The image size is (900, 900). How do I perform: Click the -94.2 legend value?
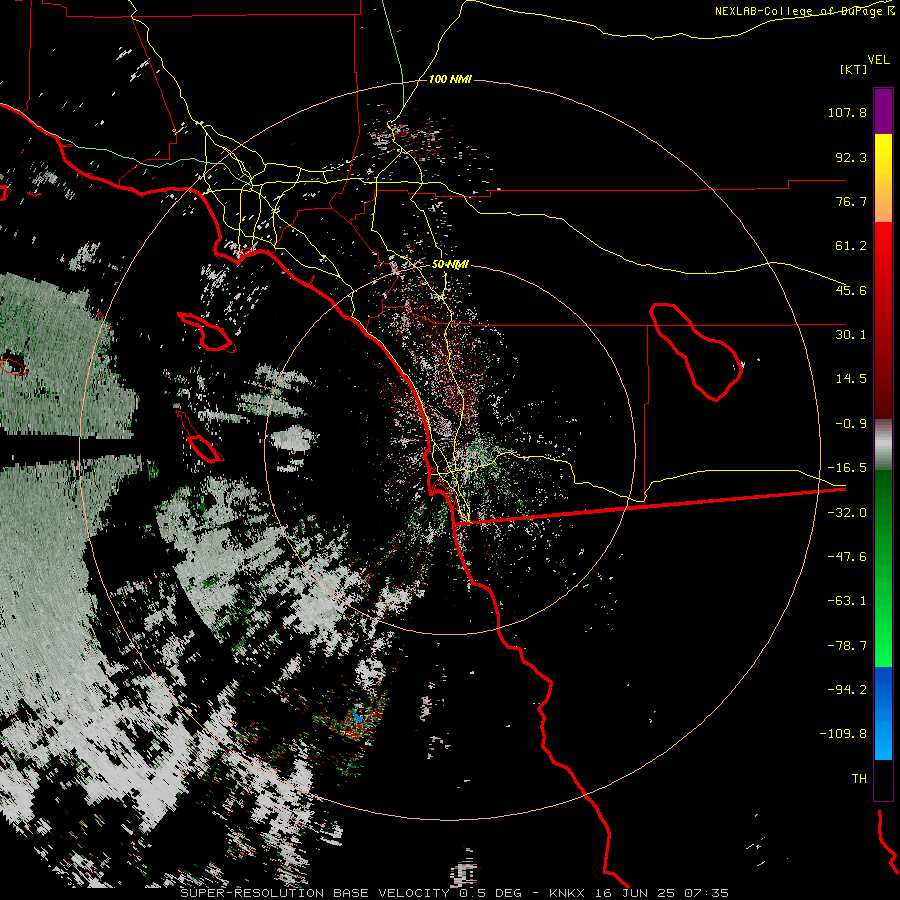[x=847, y=690]
